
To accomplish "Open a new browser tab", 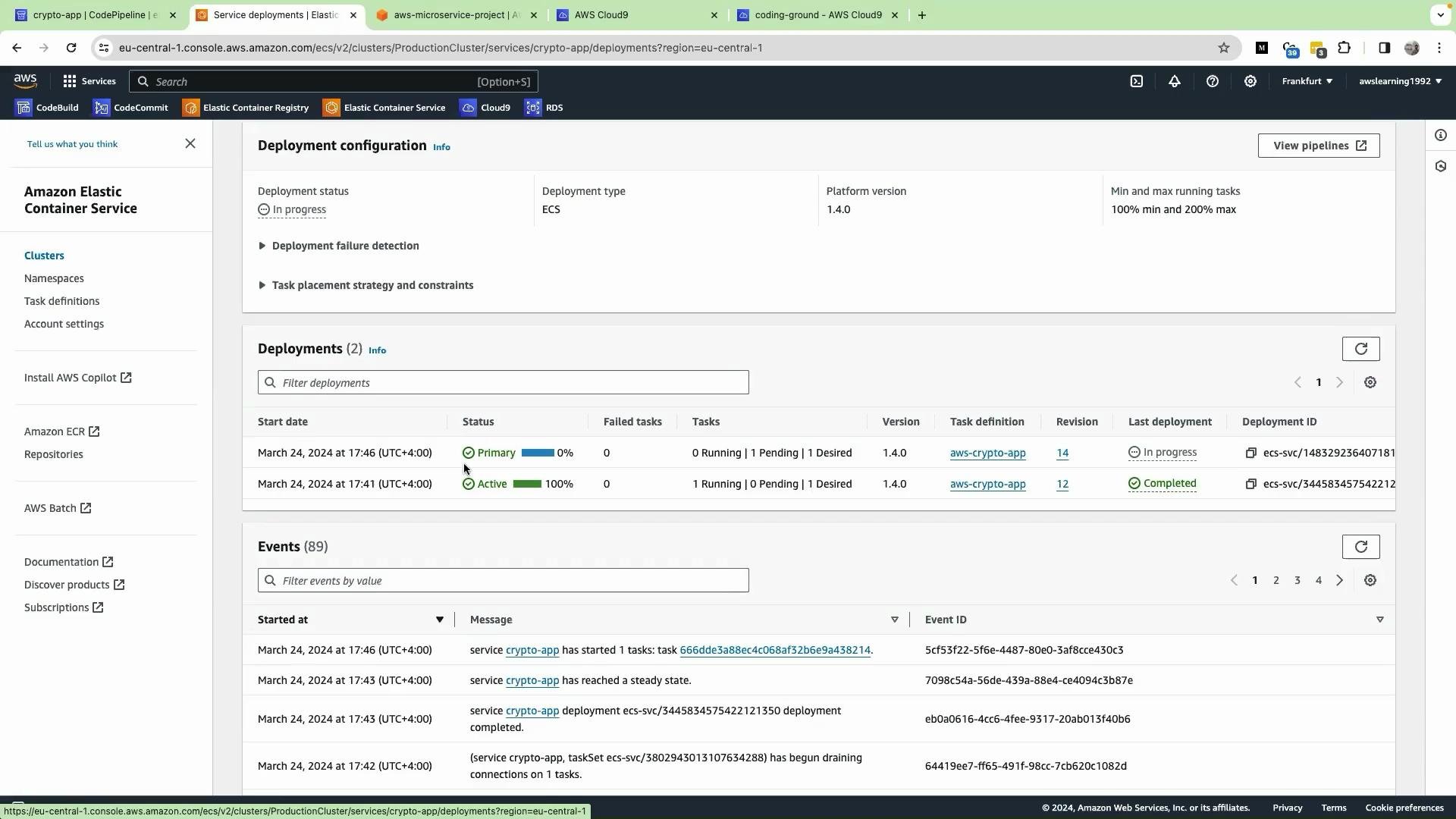I will (922, 15).
